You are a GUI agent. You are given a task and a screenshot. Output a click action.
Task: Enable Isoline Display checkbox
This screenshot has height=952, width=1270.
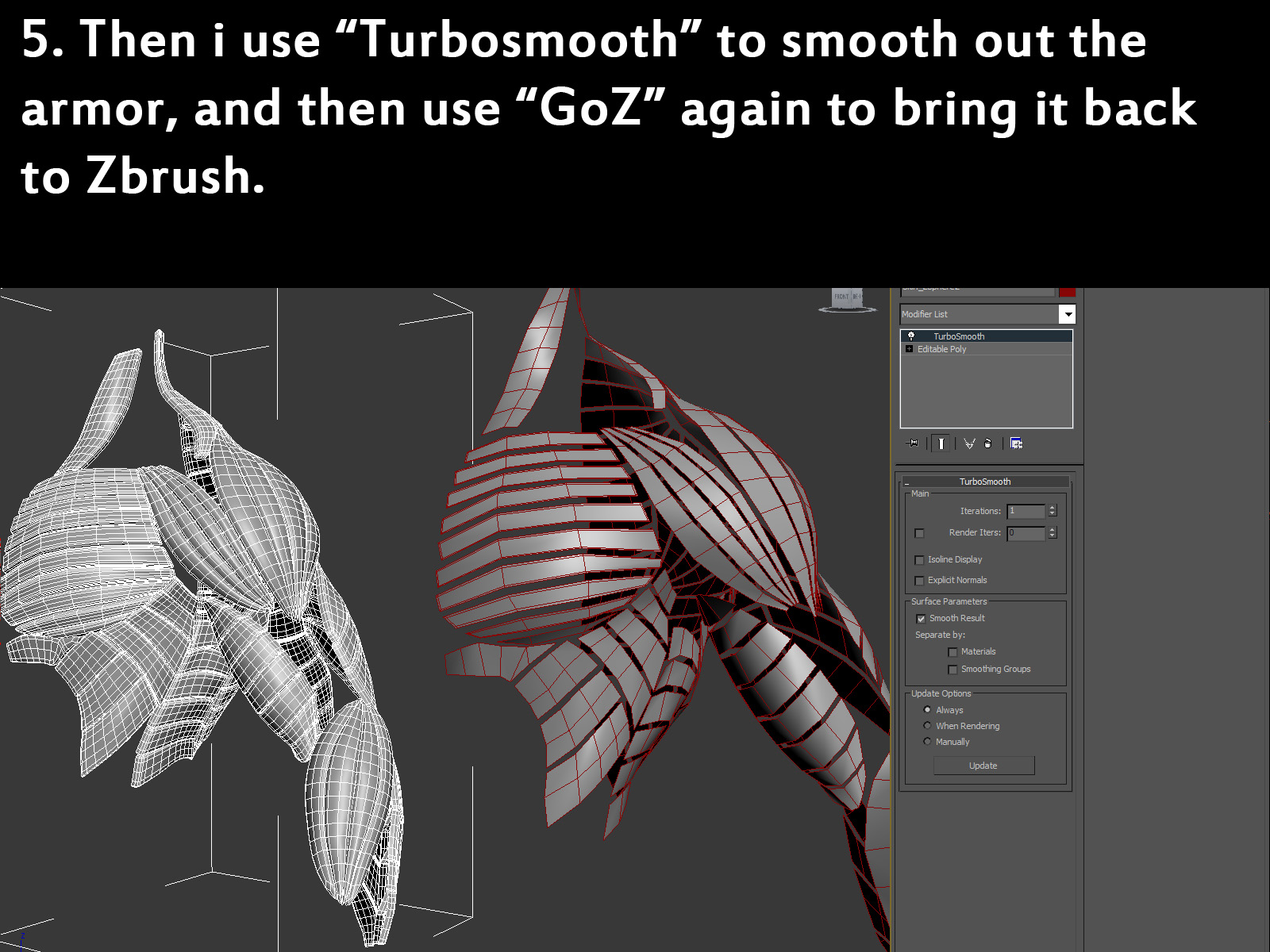920,560
